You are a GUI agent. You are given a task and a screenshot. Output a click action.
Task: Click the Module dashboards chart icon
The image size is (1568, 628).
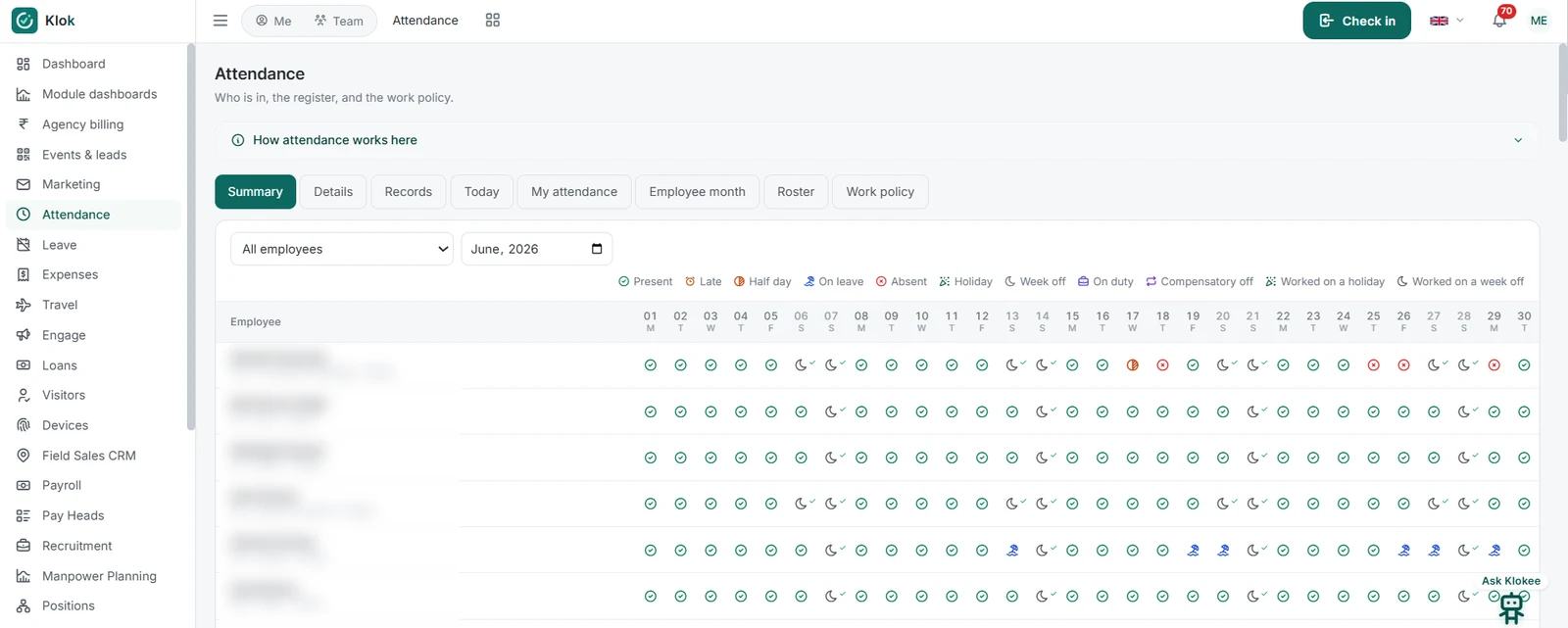[x=24, y=94]
